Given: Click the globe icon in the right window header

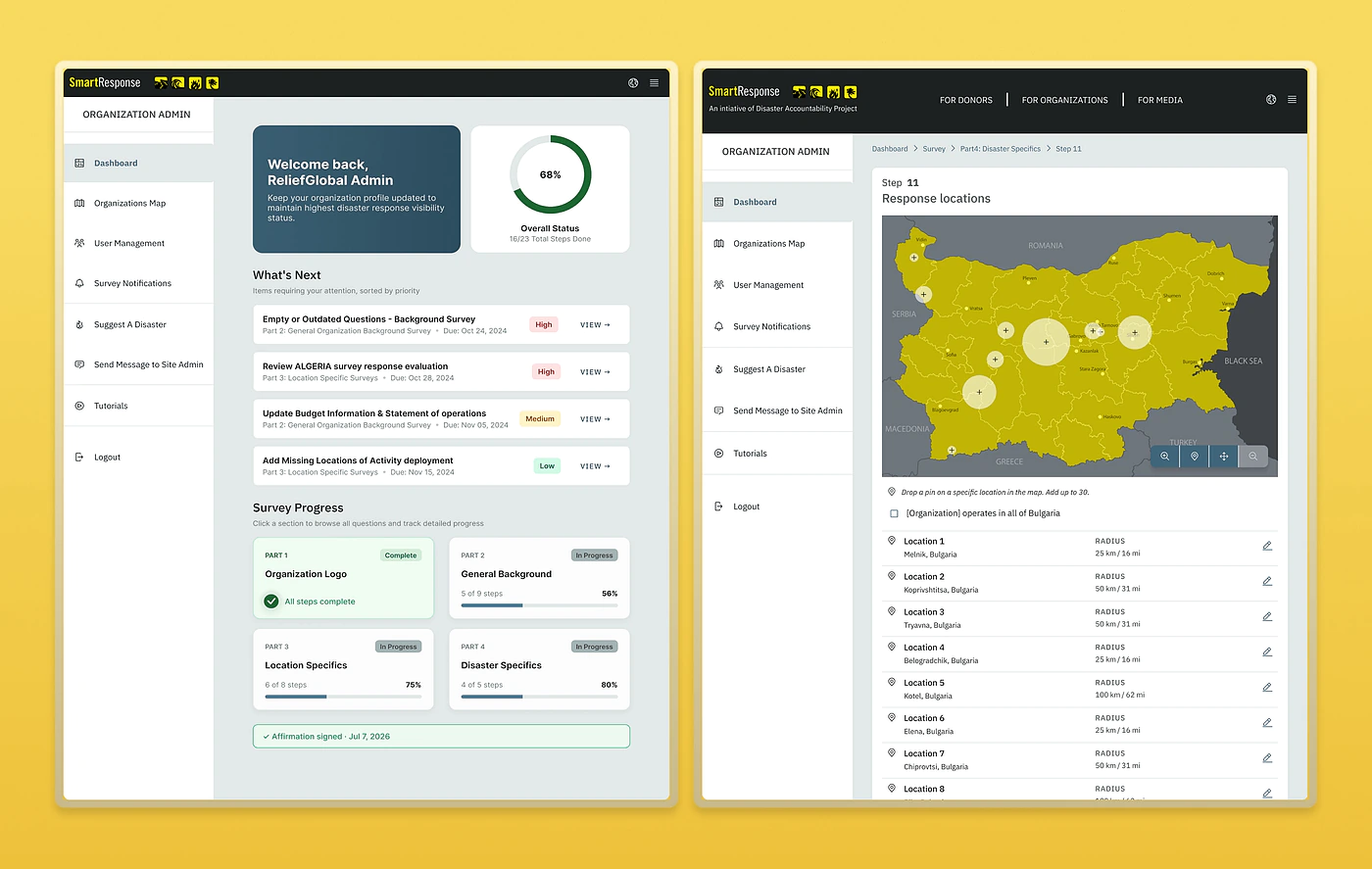Looking at the screenshot, I should point(1271,100).
